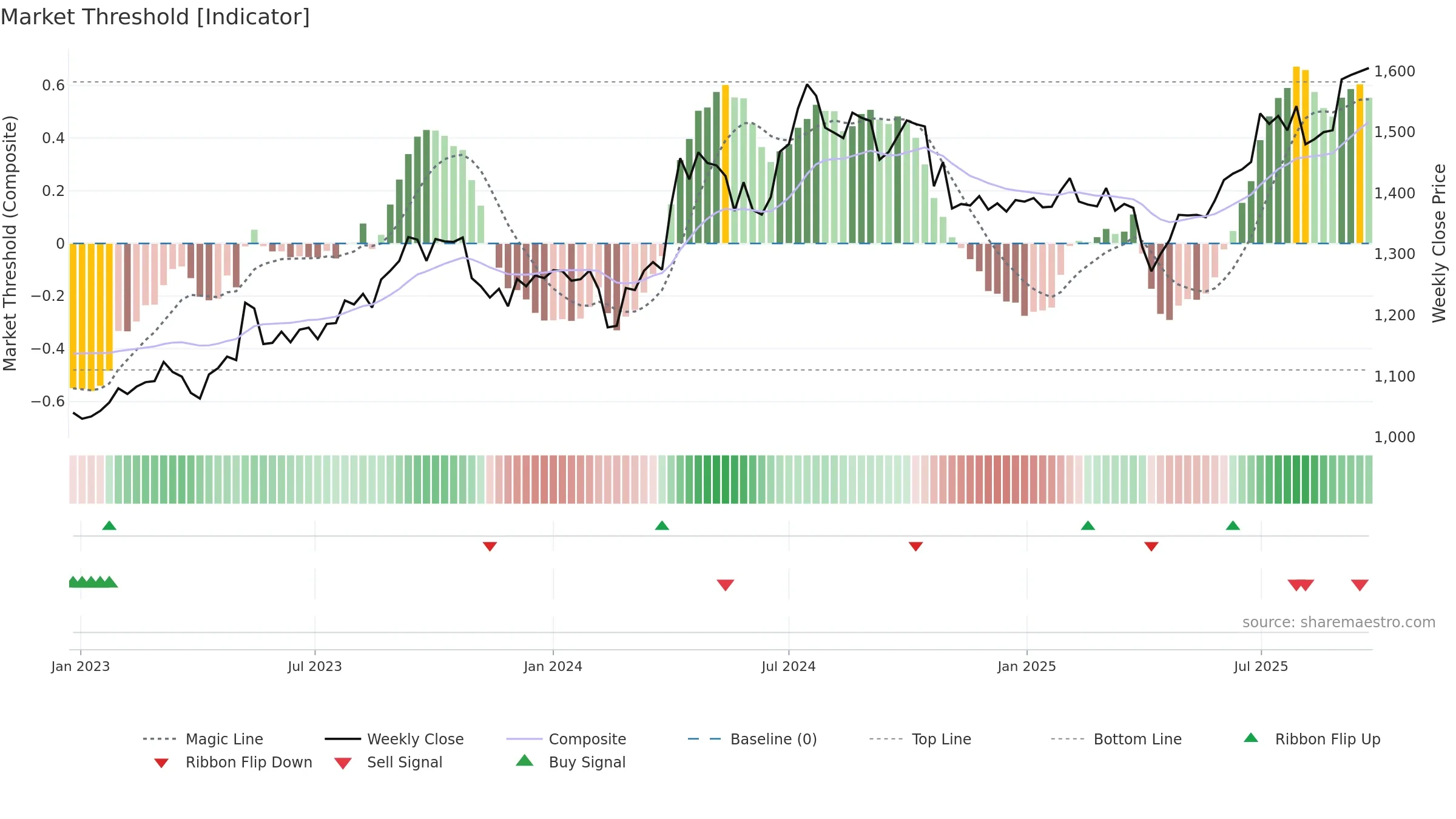
Task: Click the last Sell Signal marker in September 2025
Action: tap(1360, 585)
